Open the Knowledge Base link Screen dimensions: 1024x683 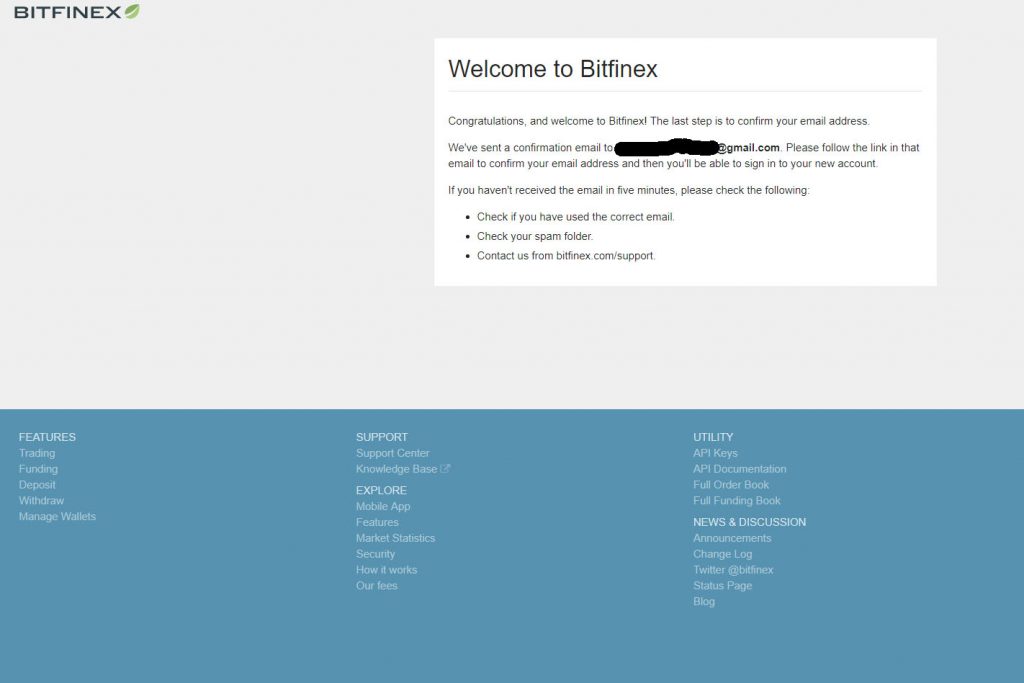(x=396, y=469)
